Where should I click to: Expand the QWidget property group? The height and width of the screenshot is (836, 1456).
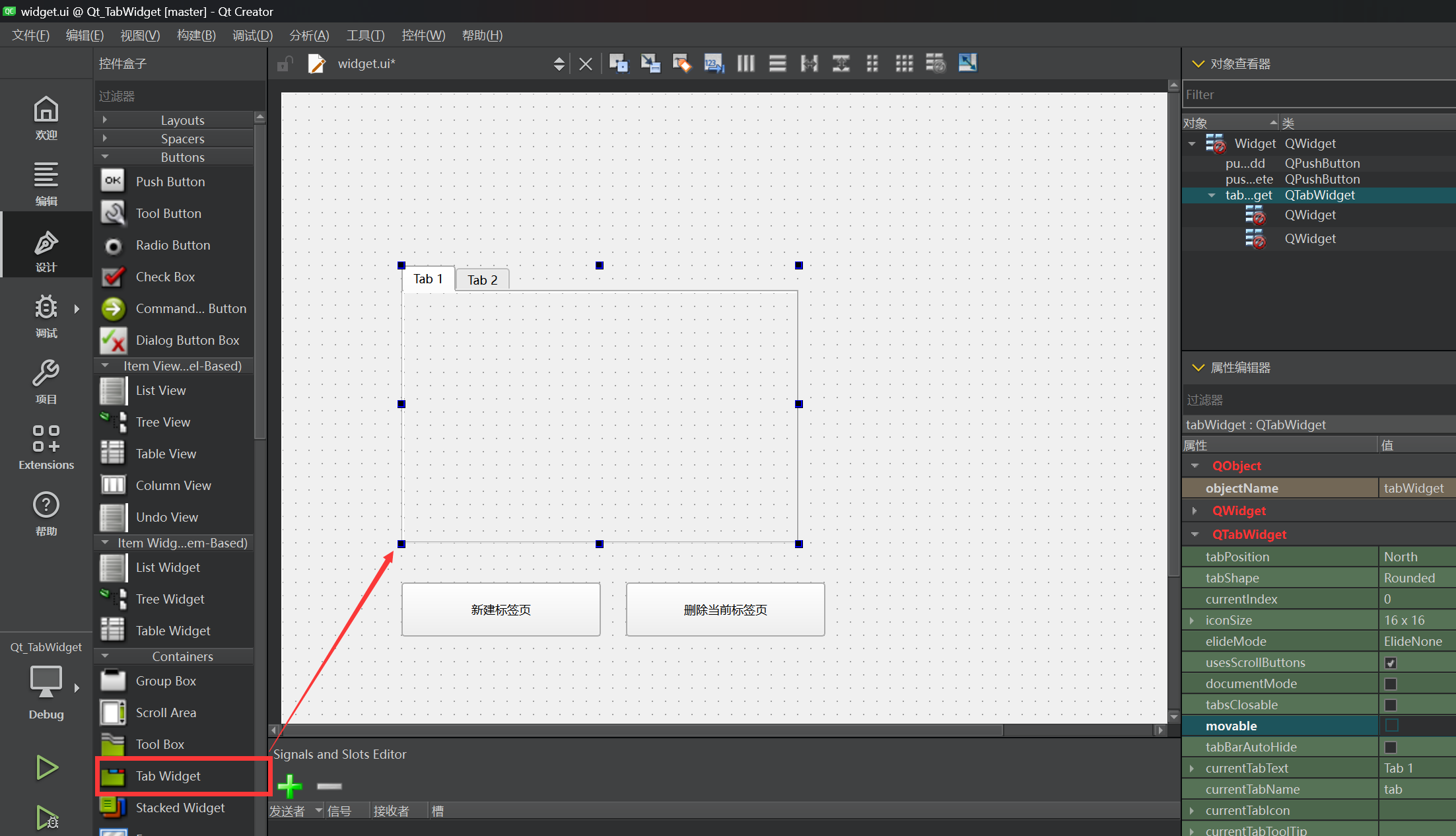click(1195, 510)
